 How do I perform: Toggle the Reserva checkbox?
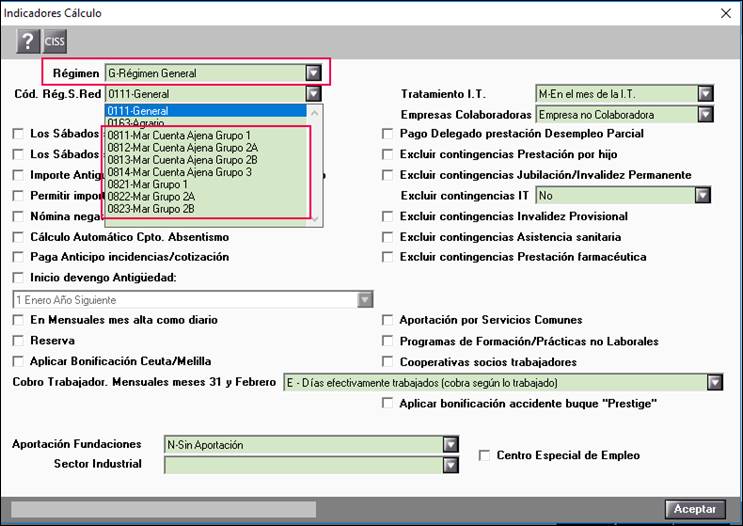point(18,341)
